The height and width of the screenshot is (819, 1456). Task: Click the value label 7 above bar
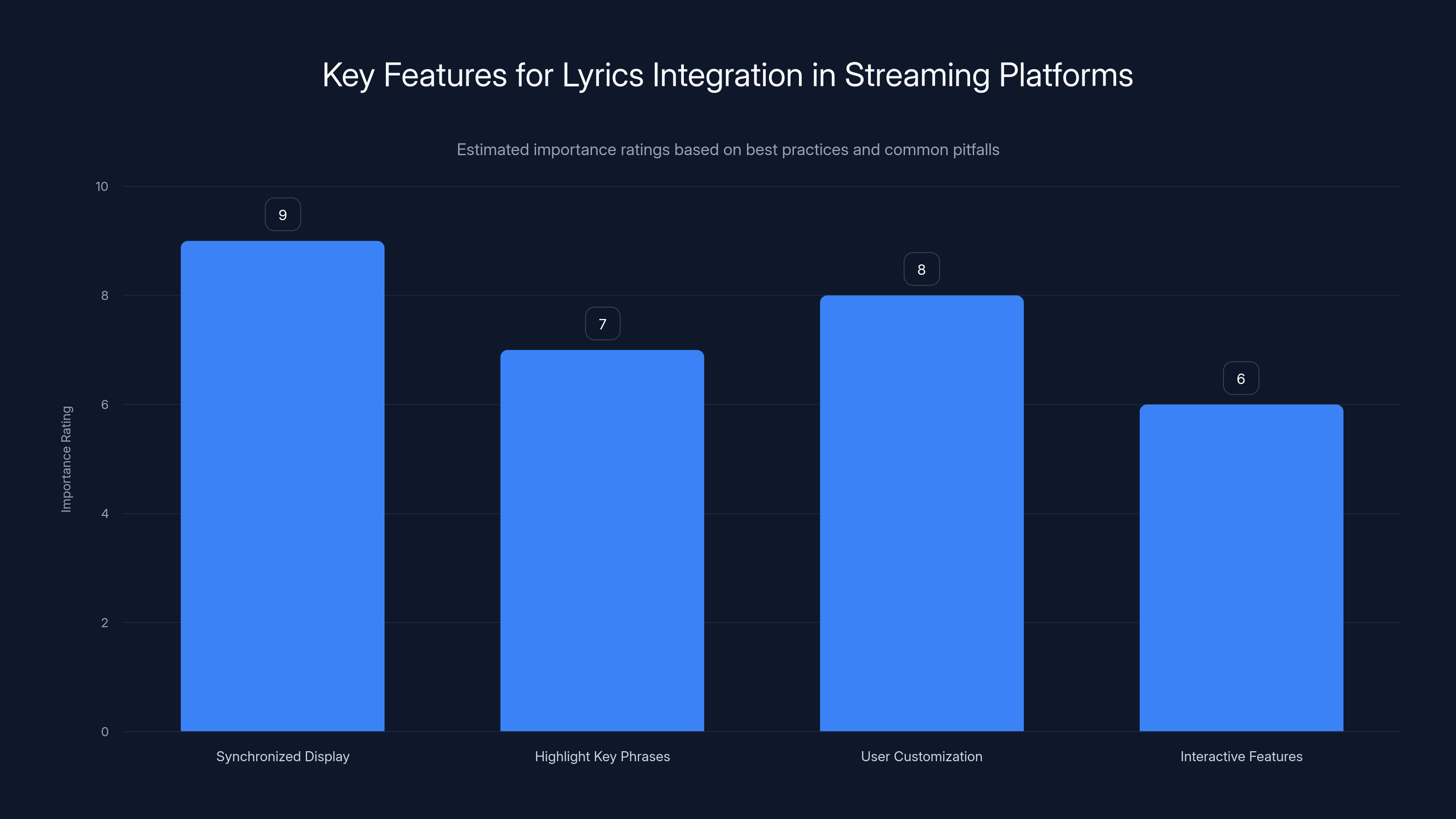602,324
